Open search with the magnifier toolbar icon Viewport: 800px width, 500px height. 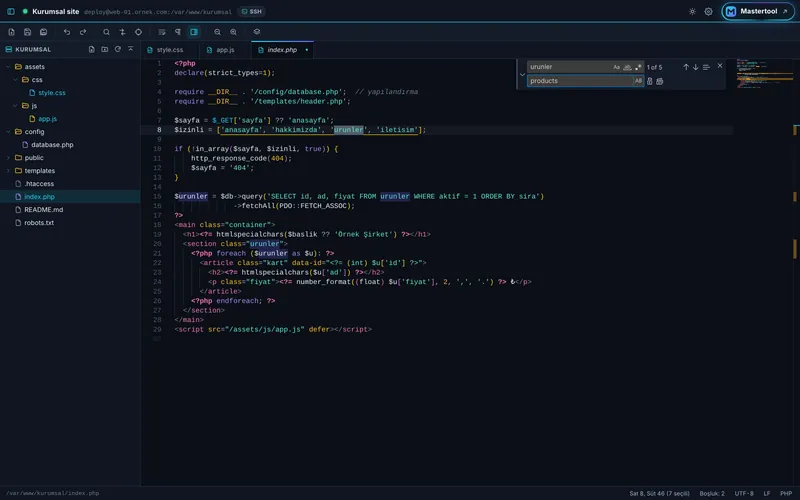click(106, 32)
